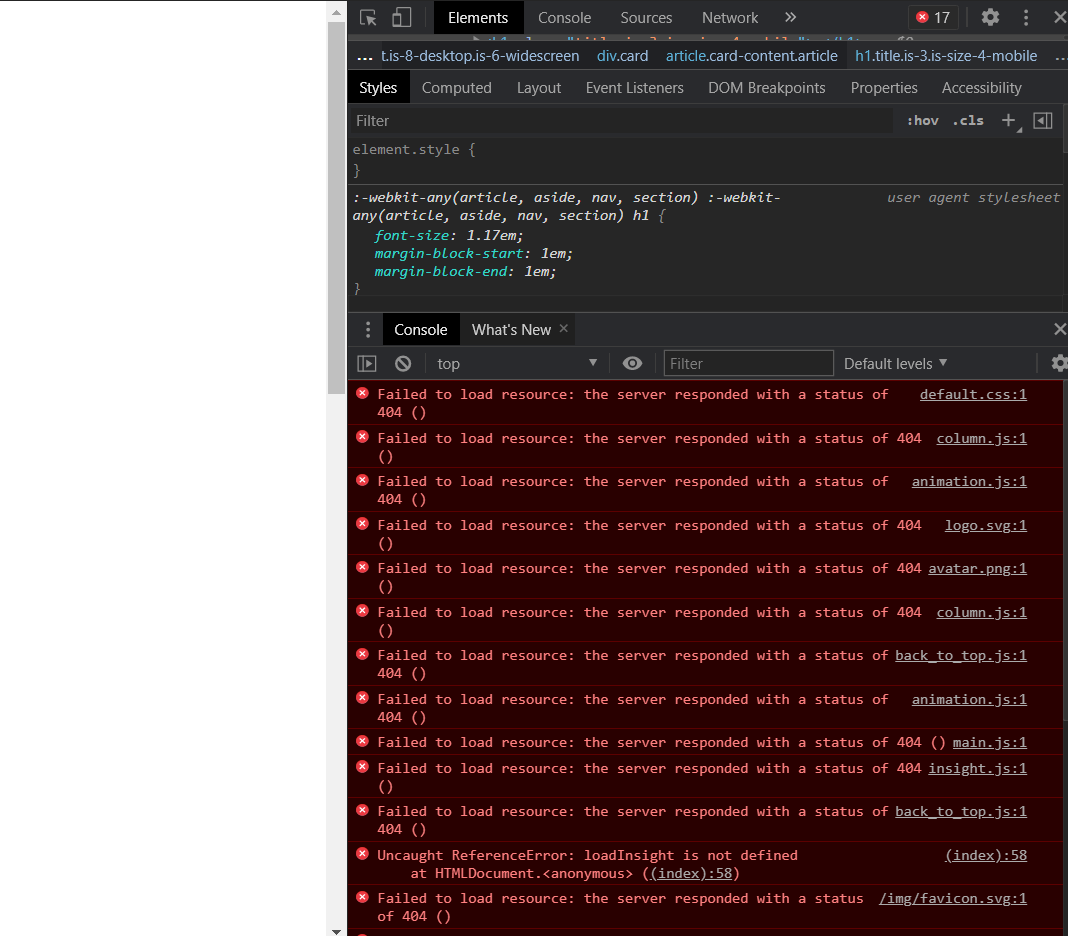The height and width of the screenshot is (936, 1068).
Task: Open console settings gear
Action: [1059, 363]
